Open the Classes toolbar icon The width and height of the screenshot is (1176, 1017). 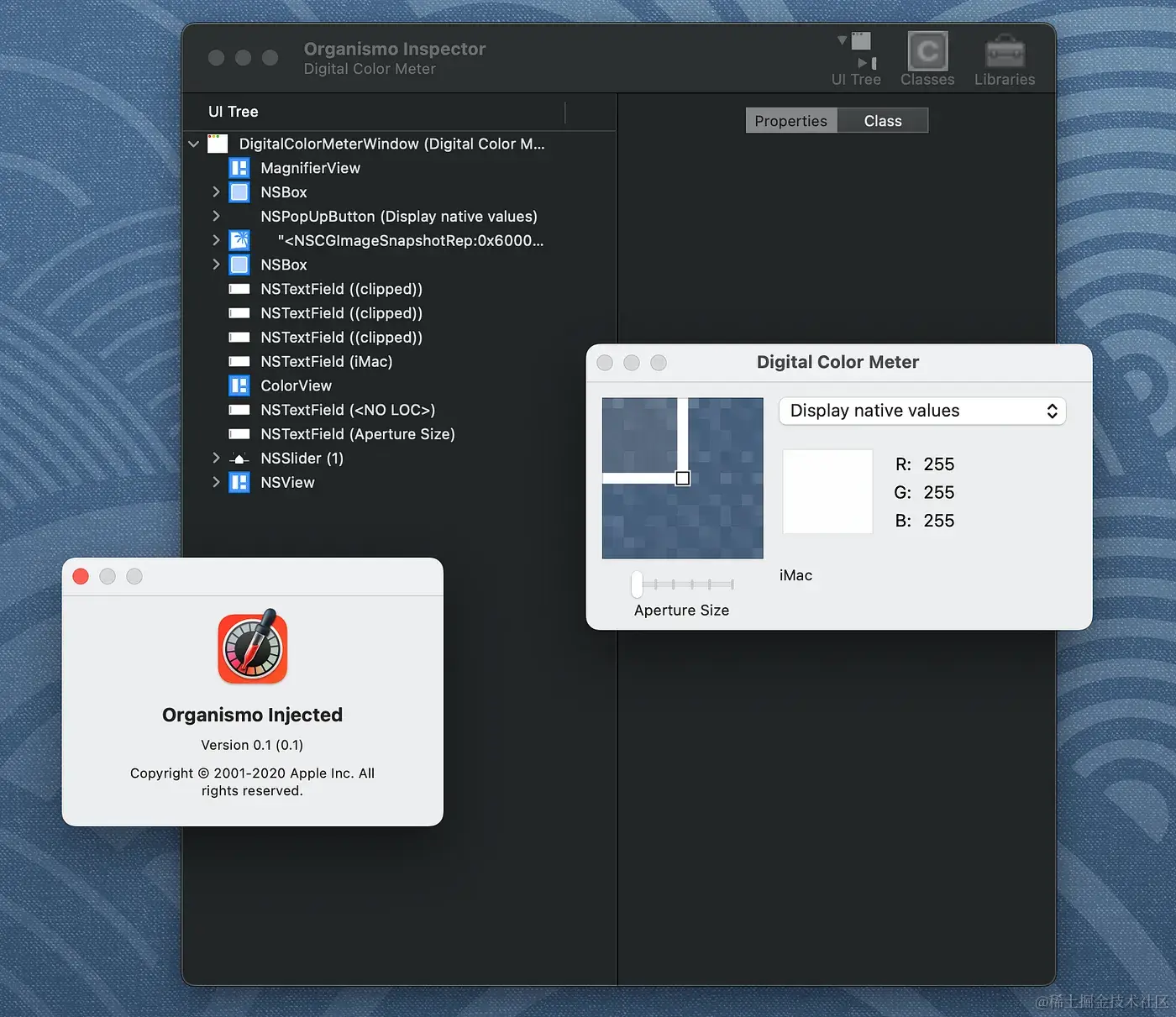(927, 51)
